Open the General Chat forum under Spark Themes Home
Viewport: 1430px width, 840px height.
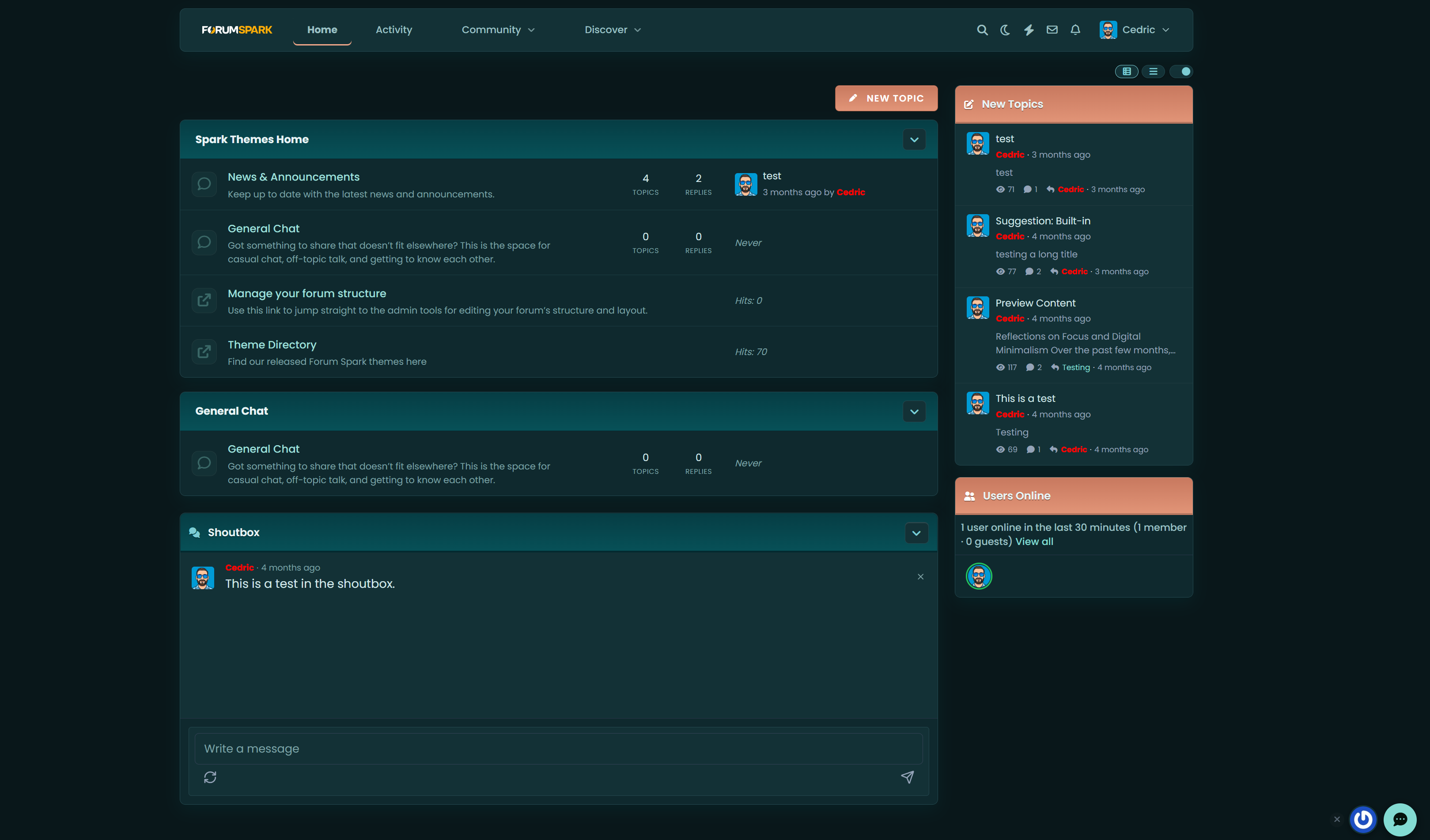263,229
